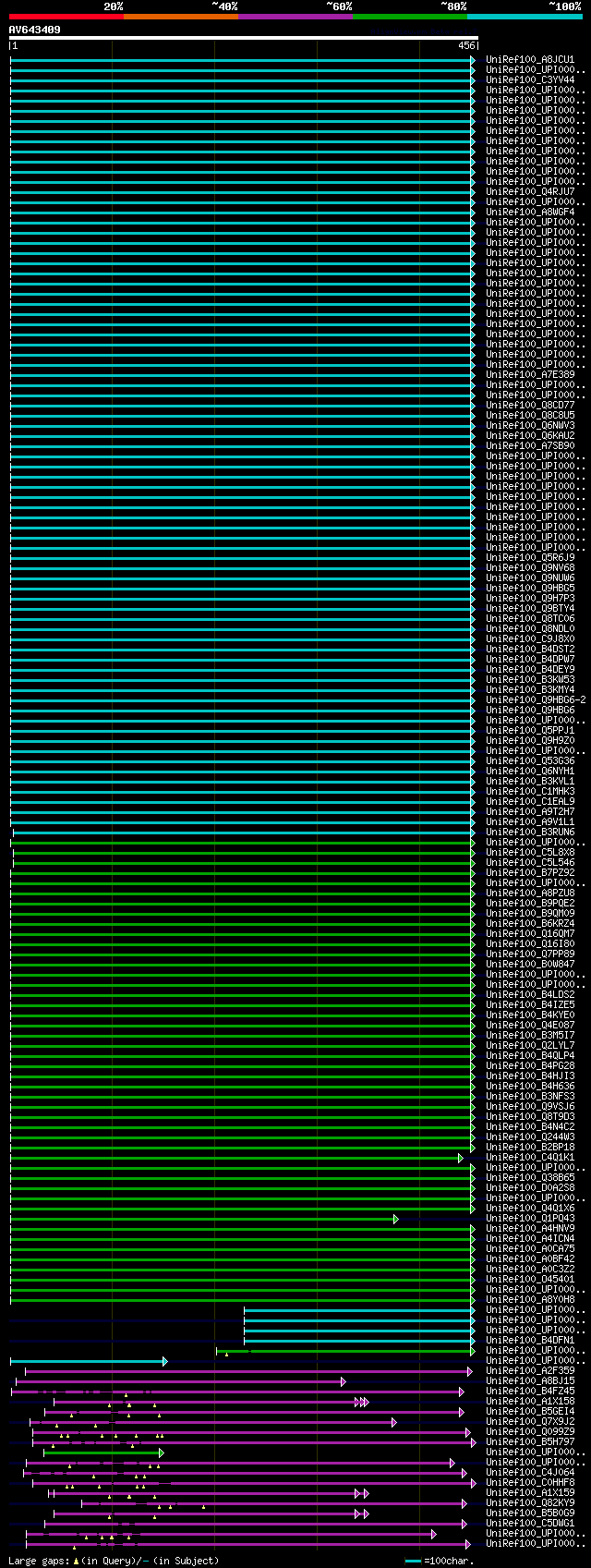
Task: Select the UniRef100_Q16QM7 label
Action: pos(530,934)
